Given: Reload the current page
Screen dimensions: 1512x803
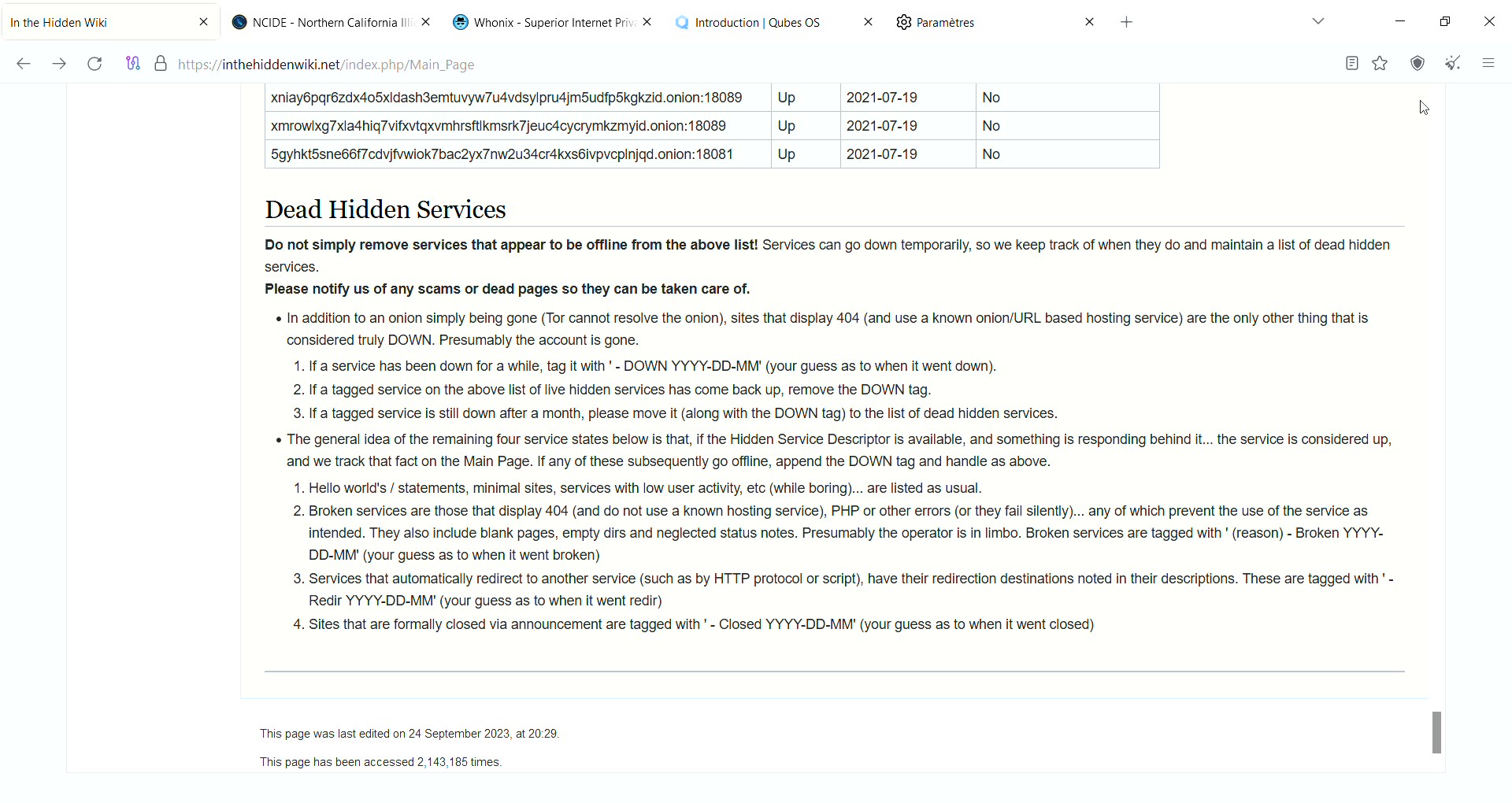Looking at the screenshot, I should tap(94, 64).
